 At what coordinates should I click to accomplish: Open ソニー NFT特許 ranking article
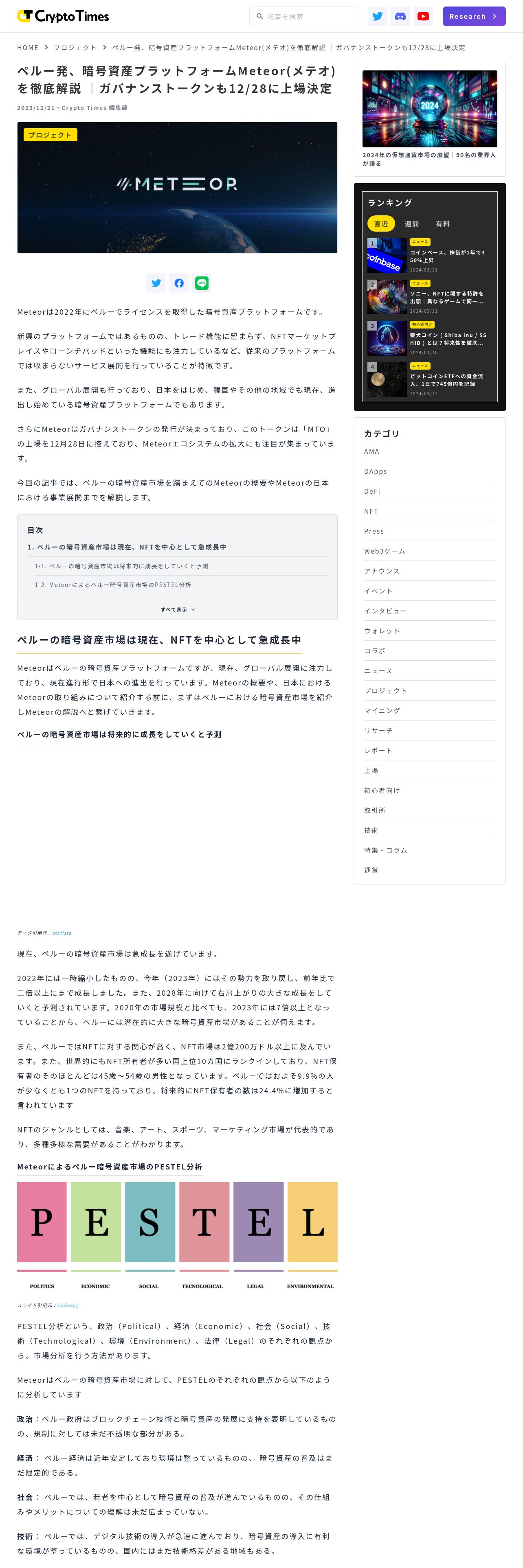[448, 298]
